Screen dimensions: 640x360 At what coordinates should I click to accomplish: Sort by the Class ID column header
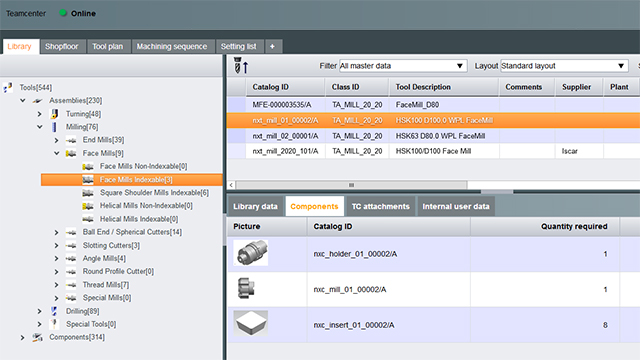pyautogui.click(x=357, y=87)
